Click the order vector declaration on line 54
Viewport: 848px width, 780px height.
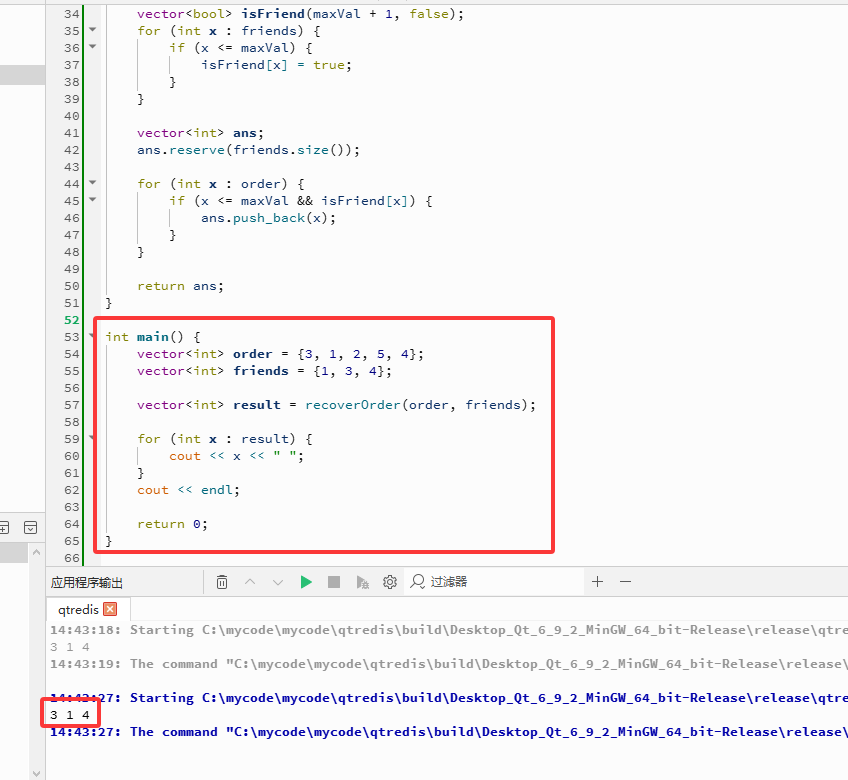(x=280, y=354)
